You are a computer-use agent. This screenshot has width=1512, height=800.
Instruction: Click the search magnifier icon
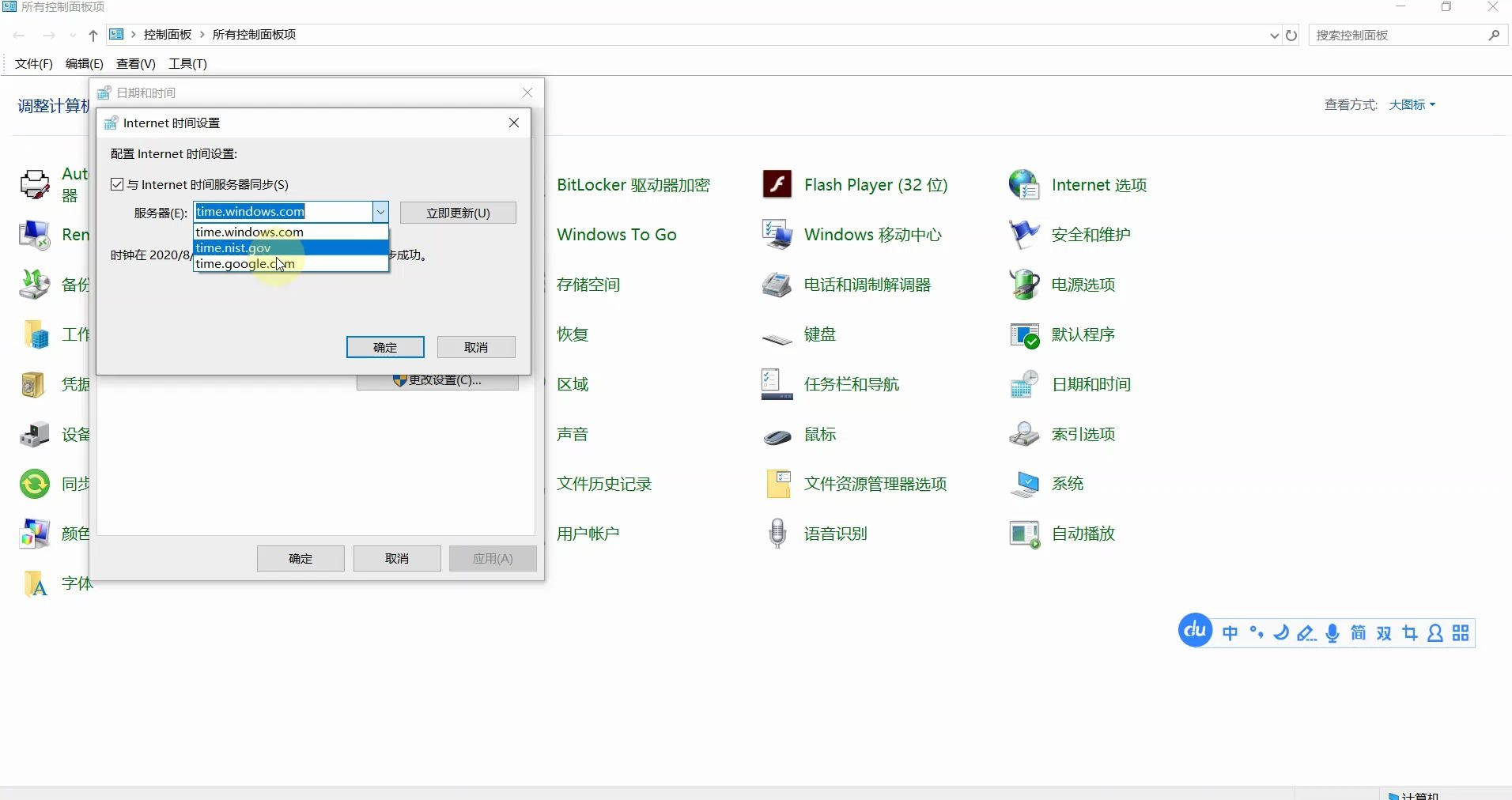click(1494, 35)
